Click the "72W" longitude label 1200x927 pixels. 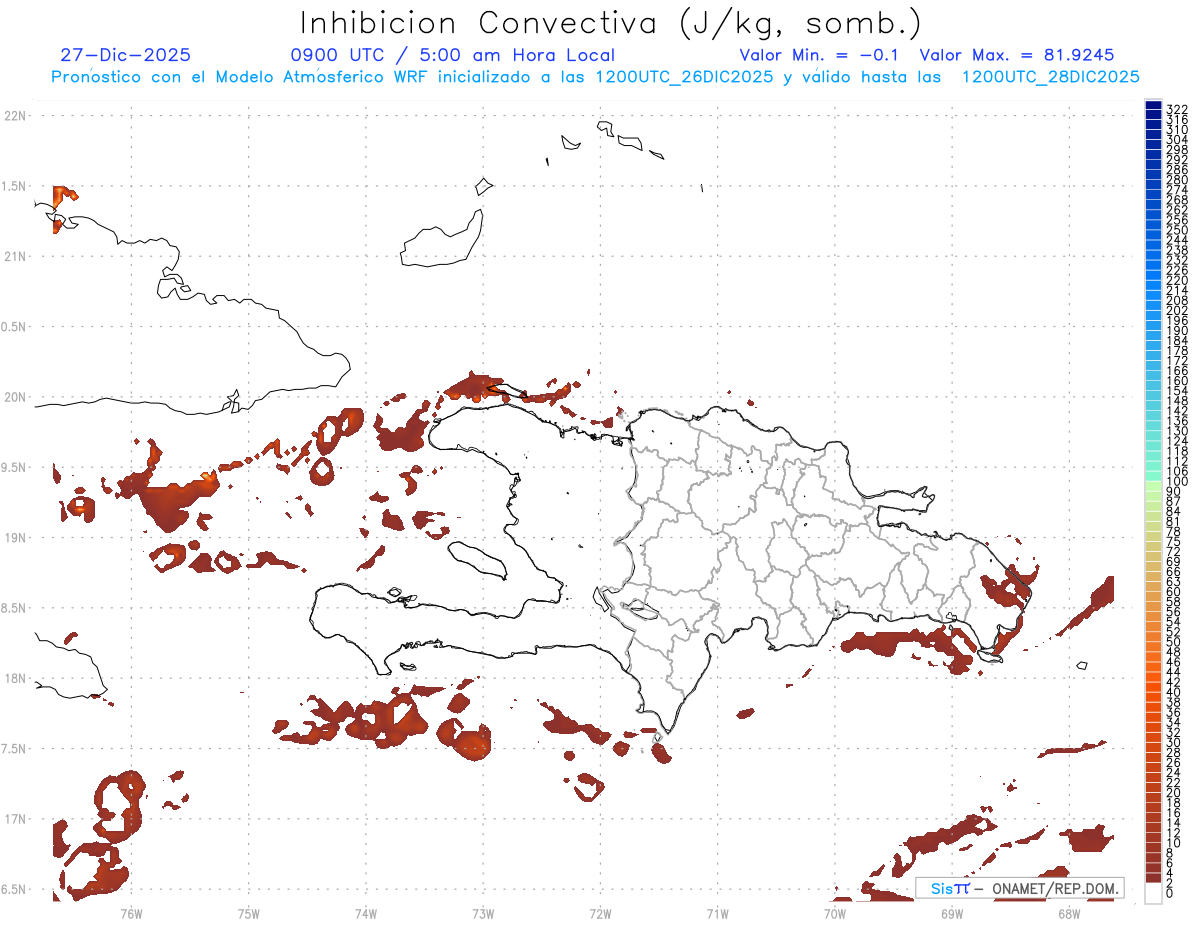pyautogui.click(x=600, y=912)
